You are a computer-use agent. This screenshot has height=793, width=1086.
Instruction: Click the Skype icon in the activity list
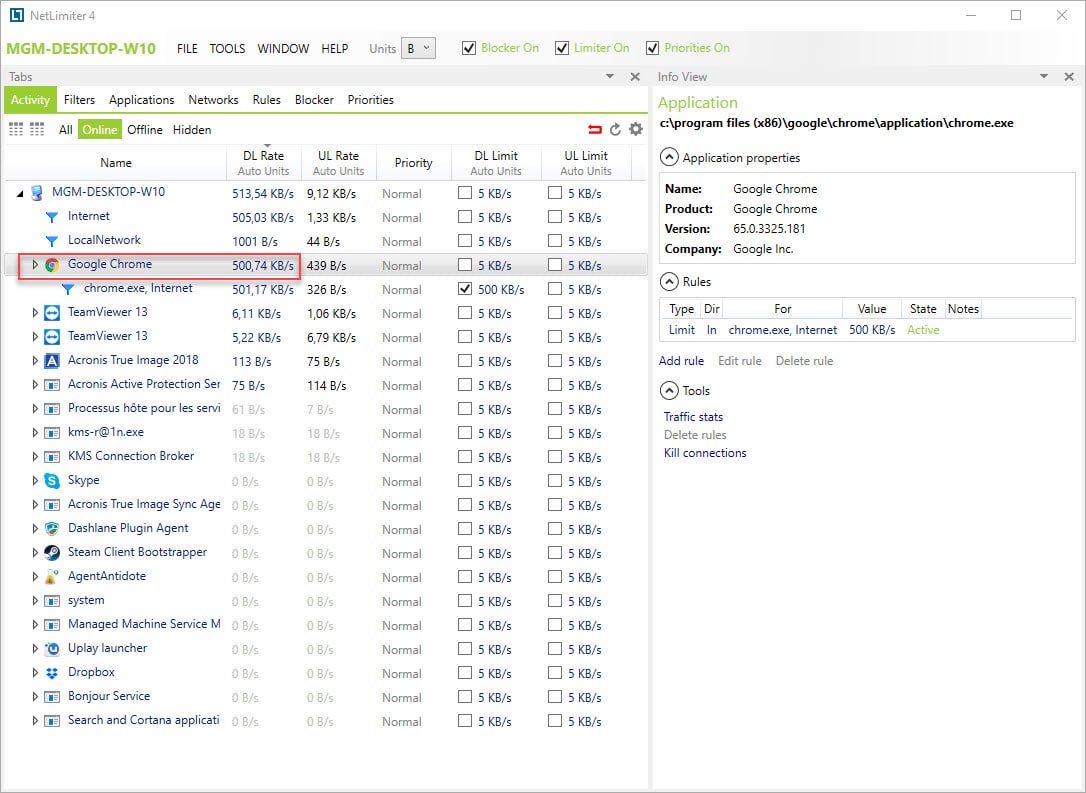point(52,481)
